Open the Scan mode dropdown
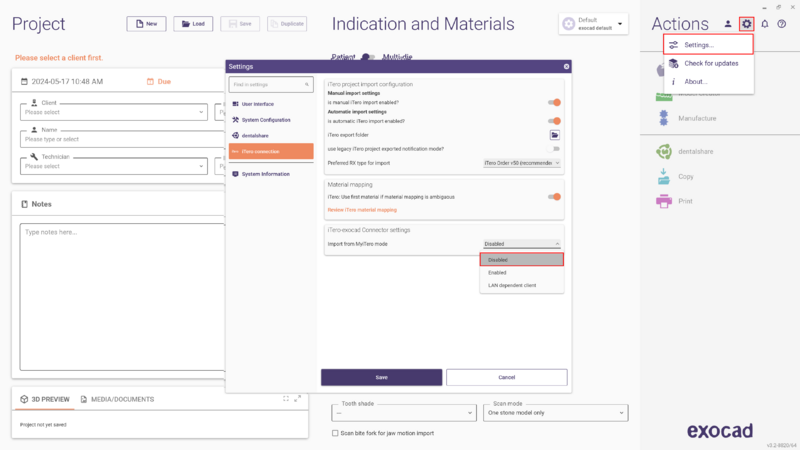Screen dimensions: 800x450 tap(556, 413)
